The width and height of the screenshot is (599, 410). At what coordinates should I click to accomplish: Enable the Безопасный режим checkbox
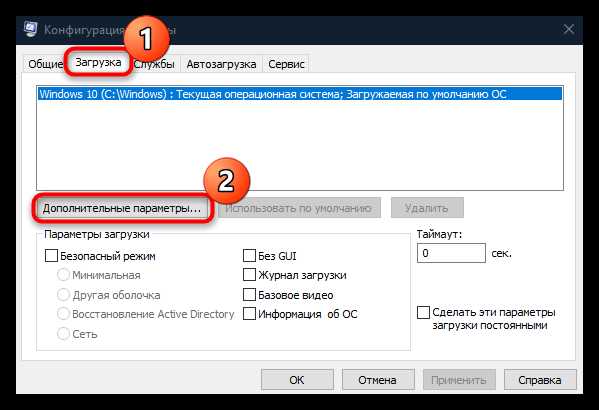pyautogui.click(x=51, y=256)
